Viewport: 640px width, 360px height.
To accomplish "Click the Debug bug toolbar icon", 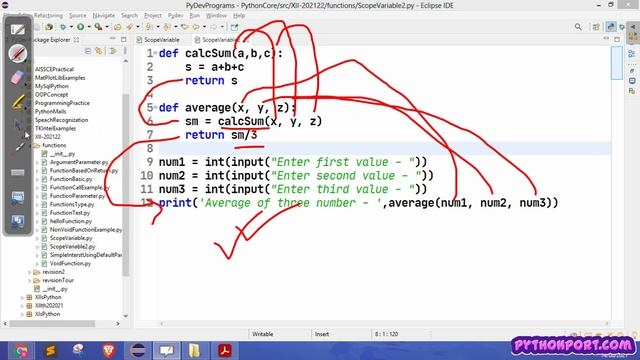I will click(x=63, y=27).
